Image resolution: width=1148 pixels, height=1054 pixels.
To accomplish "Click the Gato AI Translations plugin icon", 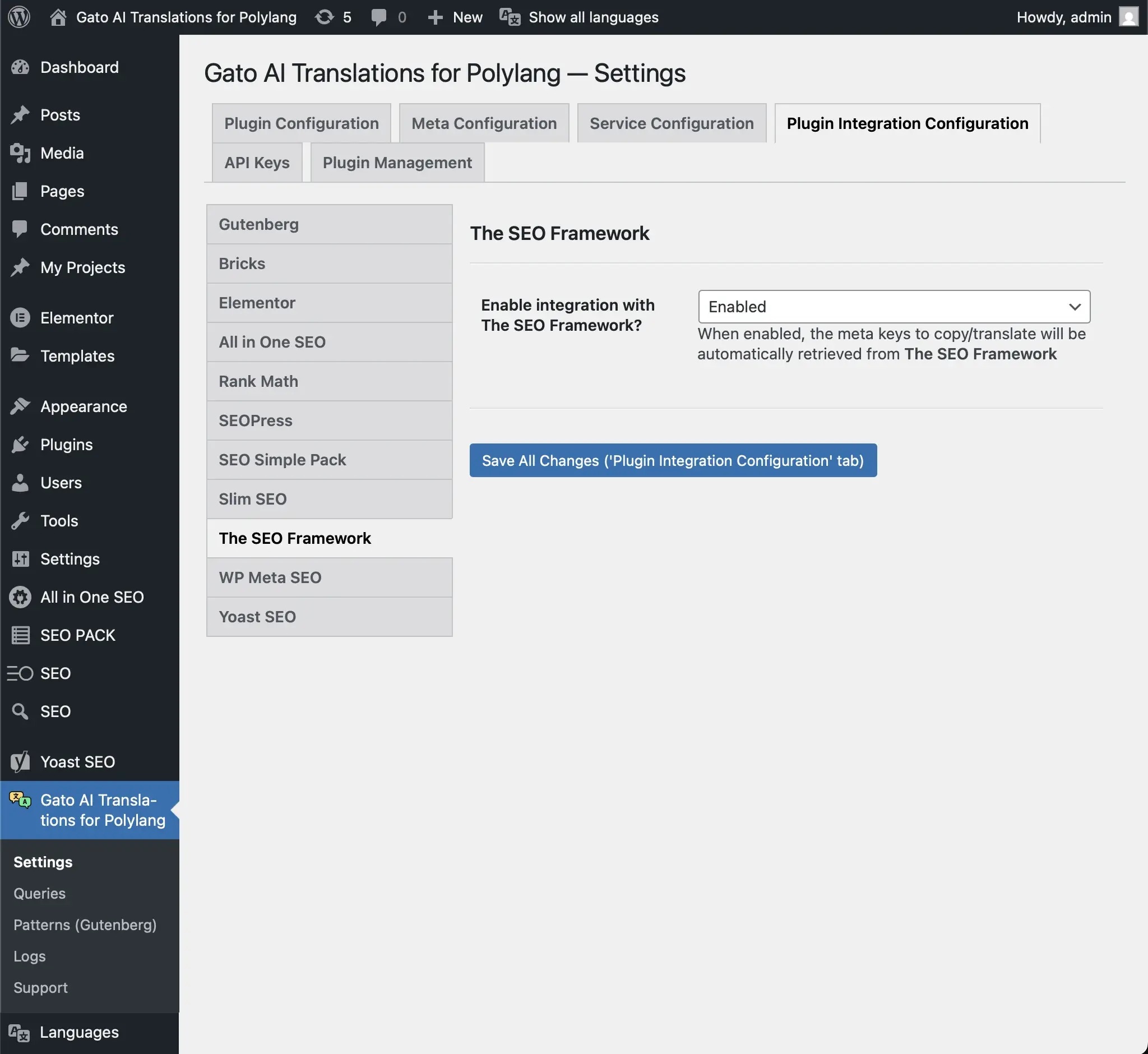I will tap(19, 799).
